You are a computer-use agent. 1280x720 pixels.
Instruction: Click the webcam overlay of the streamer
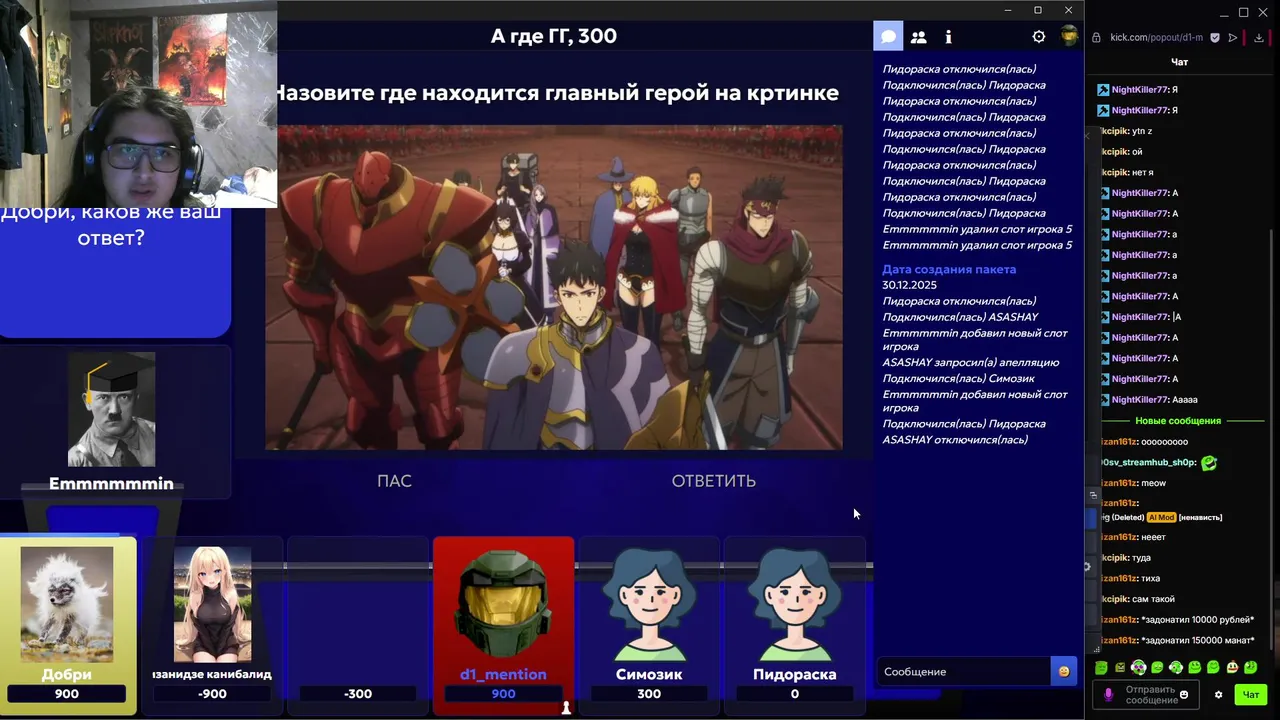point(138,103)
